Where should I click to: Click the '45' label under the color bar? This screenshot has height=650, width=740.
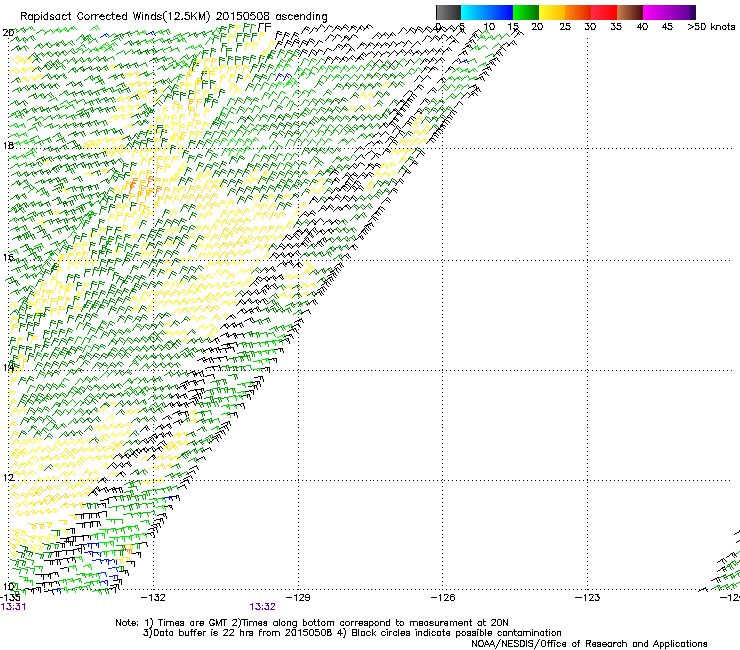[667, 27]
